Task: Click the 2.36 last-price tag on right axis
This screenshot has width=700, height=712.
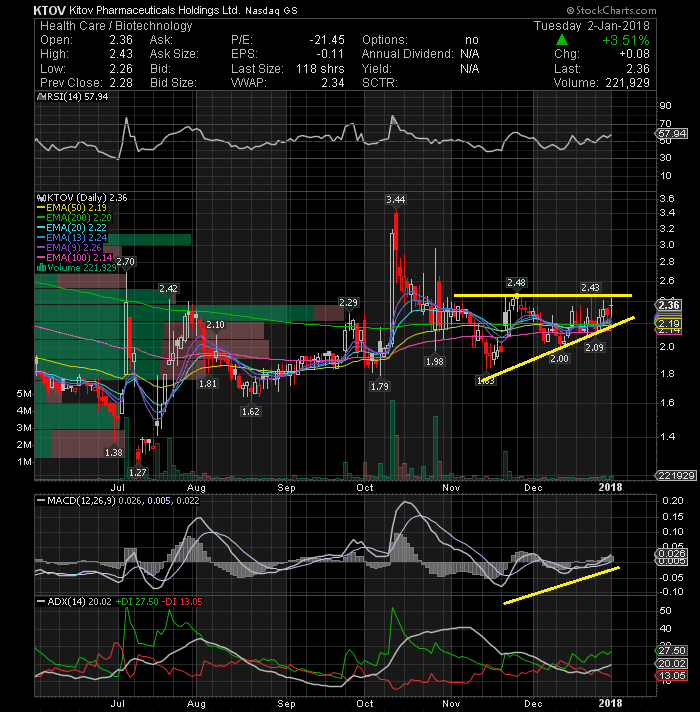Action: [x=670, y=305]
